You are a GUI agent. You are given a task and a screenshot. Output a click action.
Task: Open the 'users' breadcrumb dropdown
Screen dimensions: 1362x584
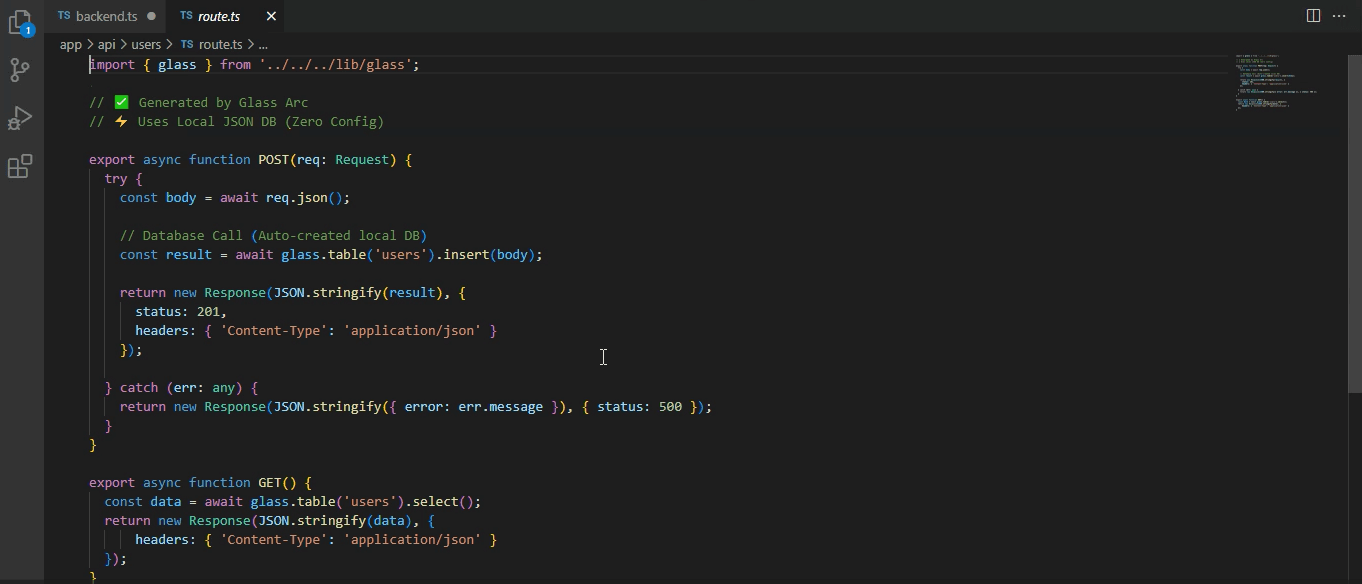(146, 44)
